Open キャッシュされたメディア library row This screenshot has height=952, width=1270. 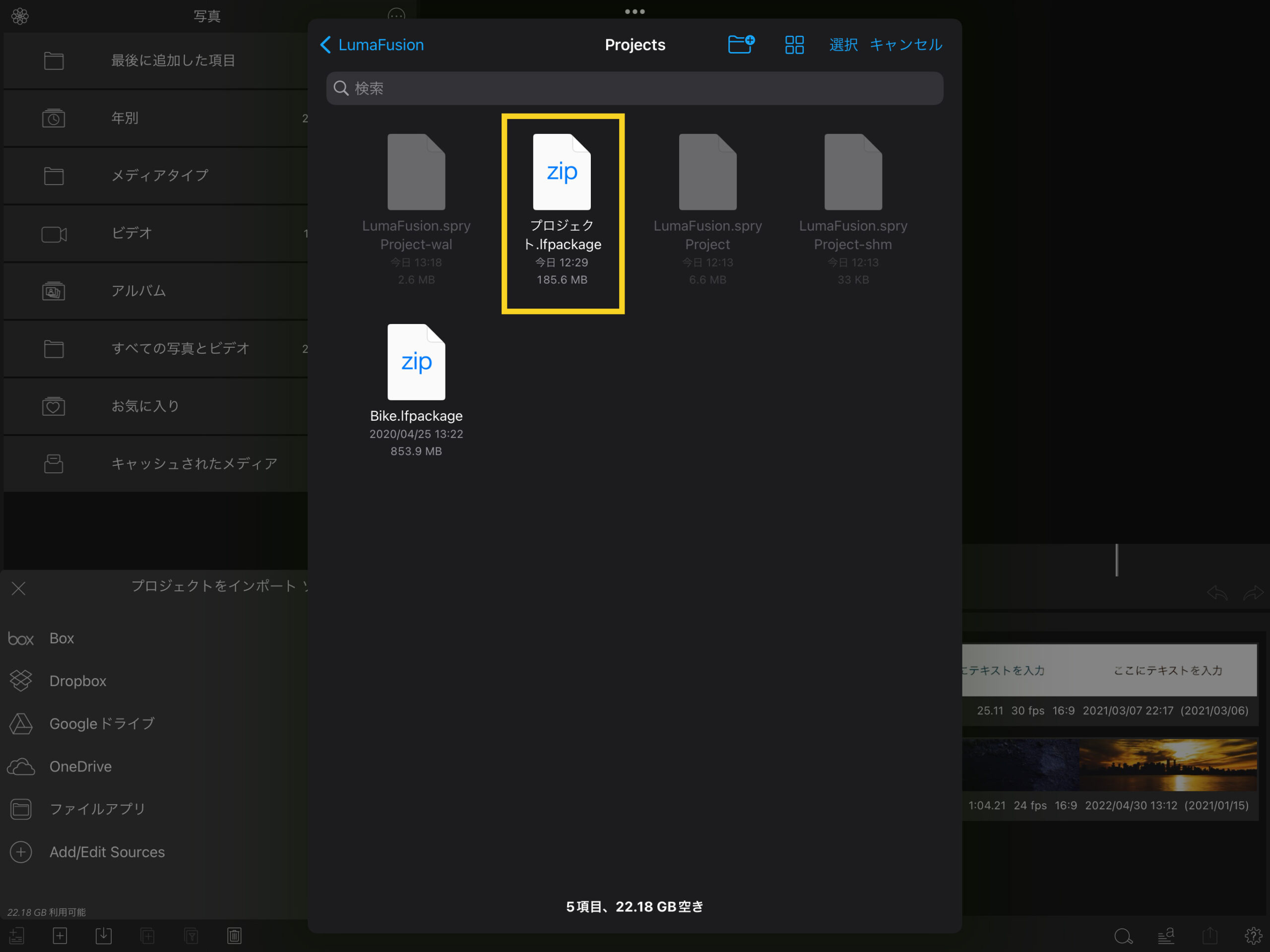pos(156,464)
